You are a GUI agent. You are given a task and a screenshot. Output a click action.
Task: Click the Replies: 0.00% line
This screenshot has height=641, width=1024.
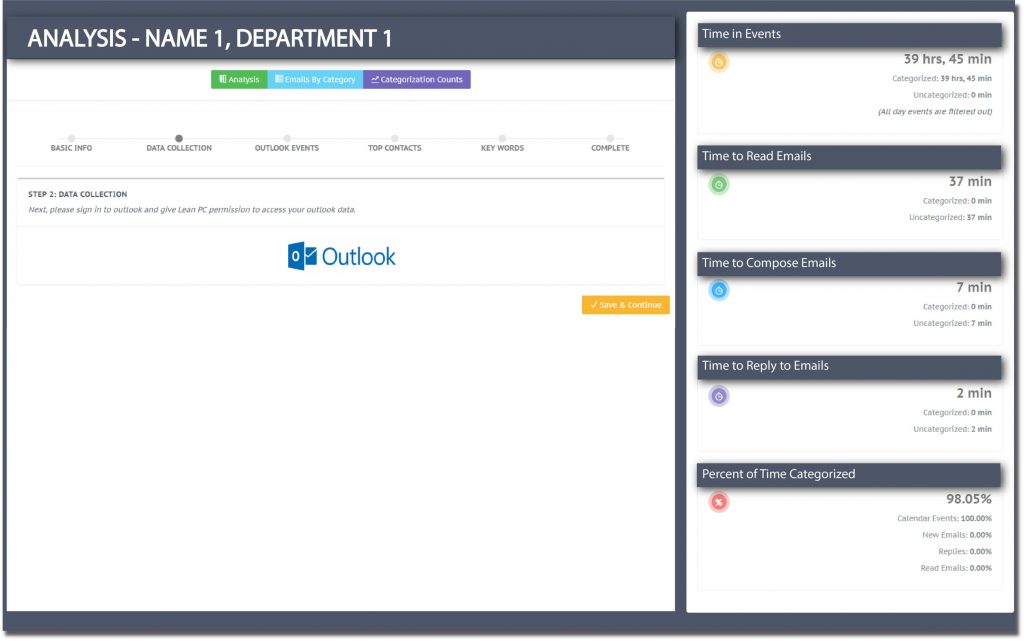pos(965,552)
